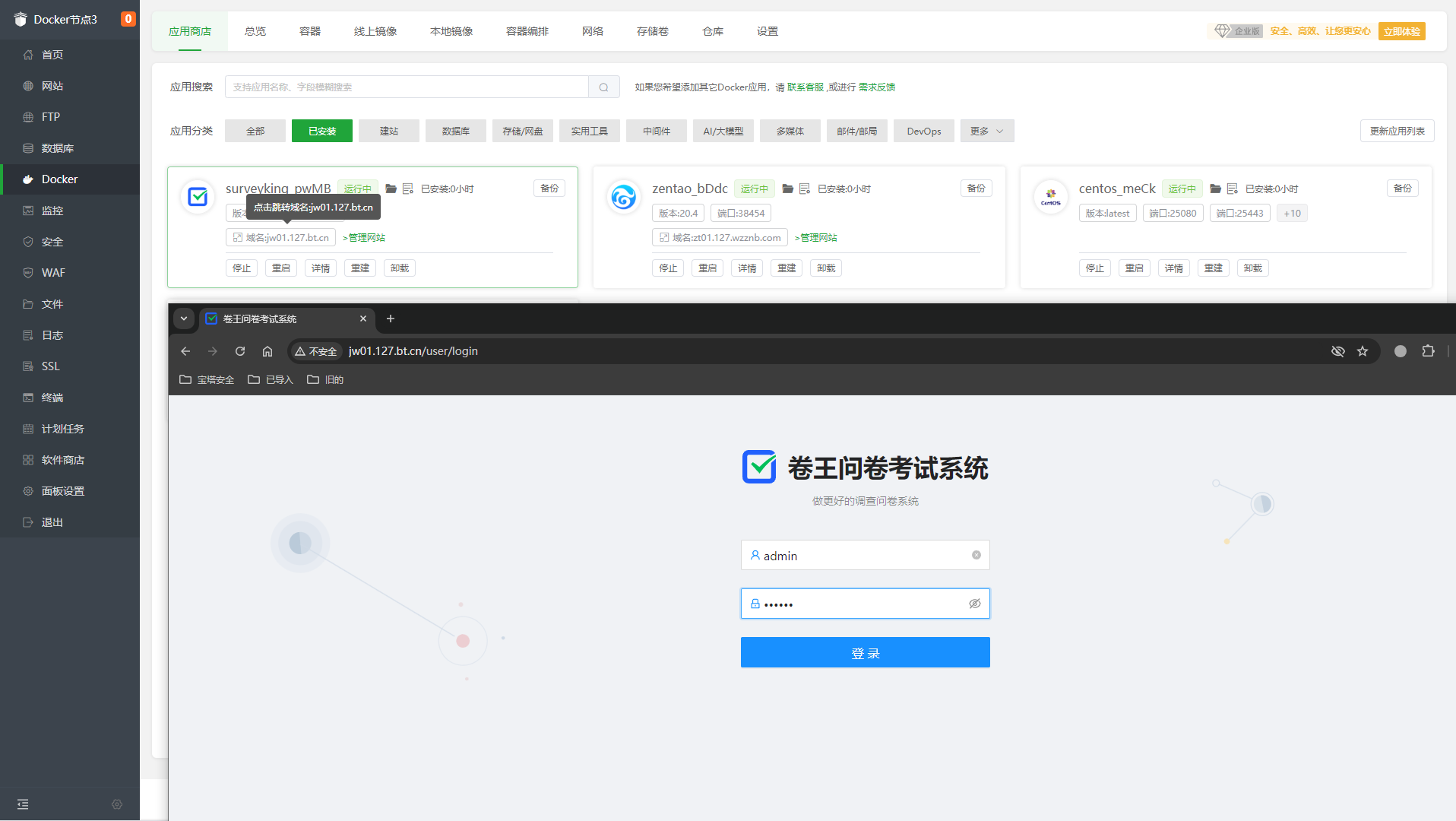The height and width of the screenshot is (821, 1456).
Task: Open the 线上镜像 tab
Action: pyautogui.click(x=375, y=31)
